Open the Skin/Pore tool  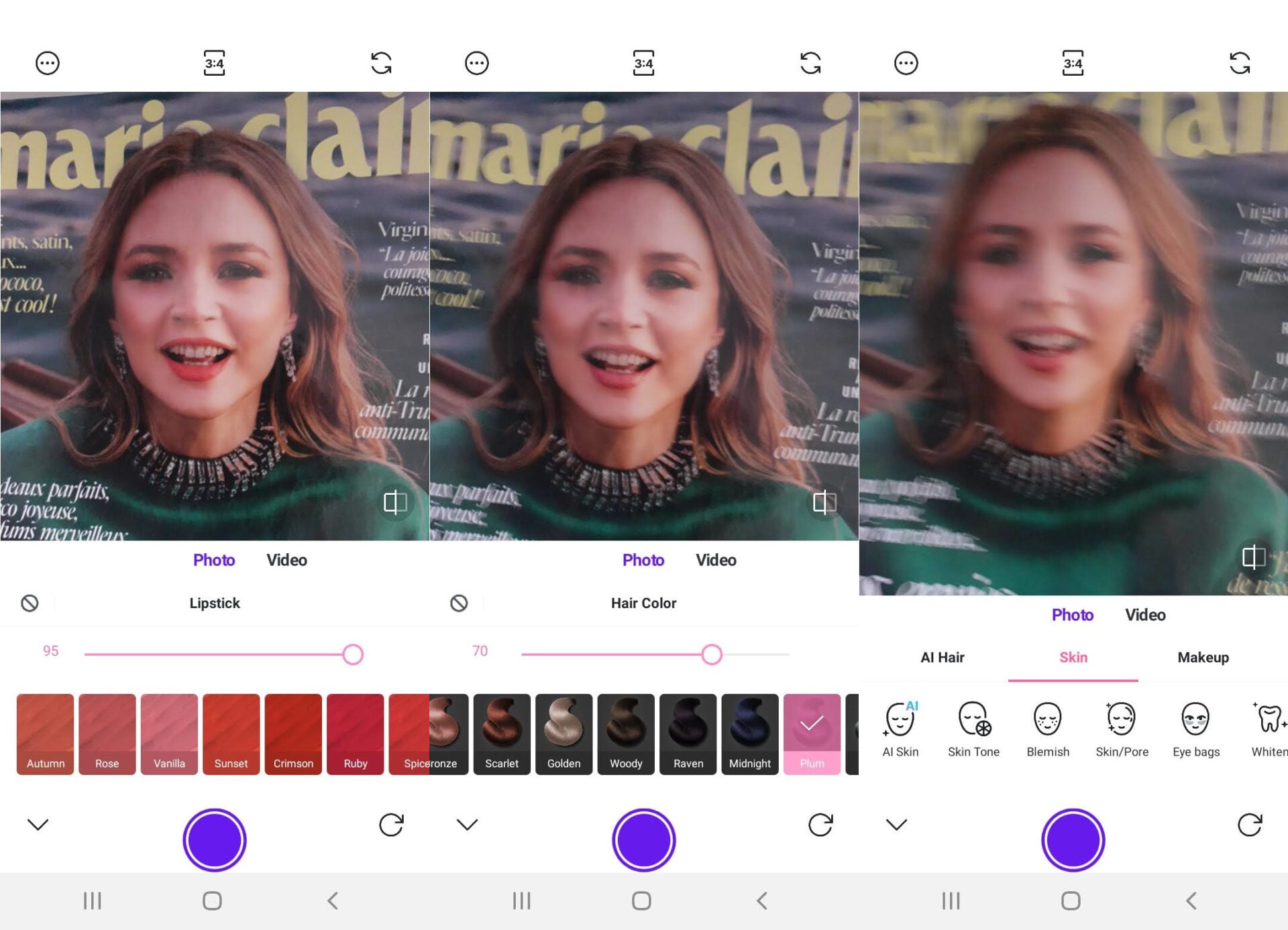(1122, 730)
